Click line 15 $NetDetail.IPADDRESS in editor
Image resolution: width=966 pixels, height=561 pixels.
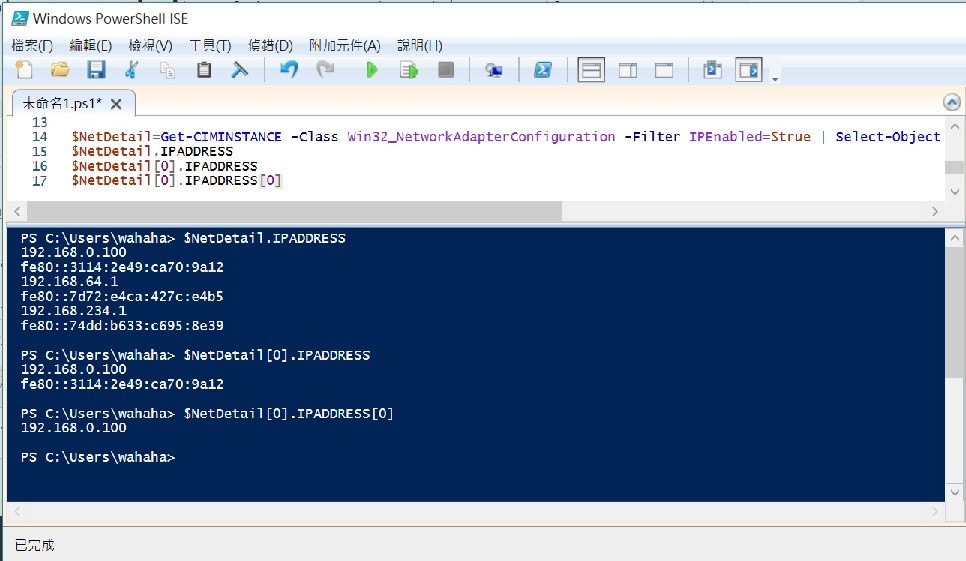point(152,151)
